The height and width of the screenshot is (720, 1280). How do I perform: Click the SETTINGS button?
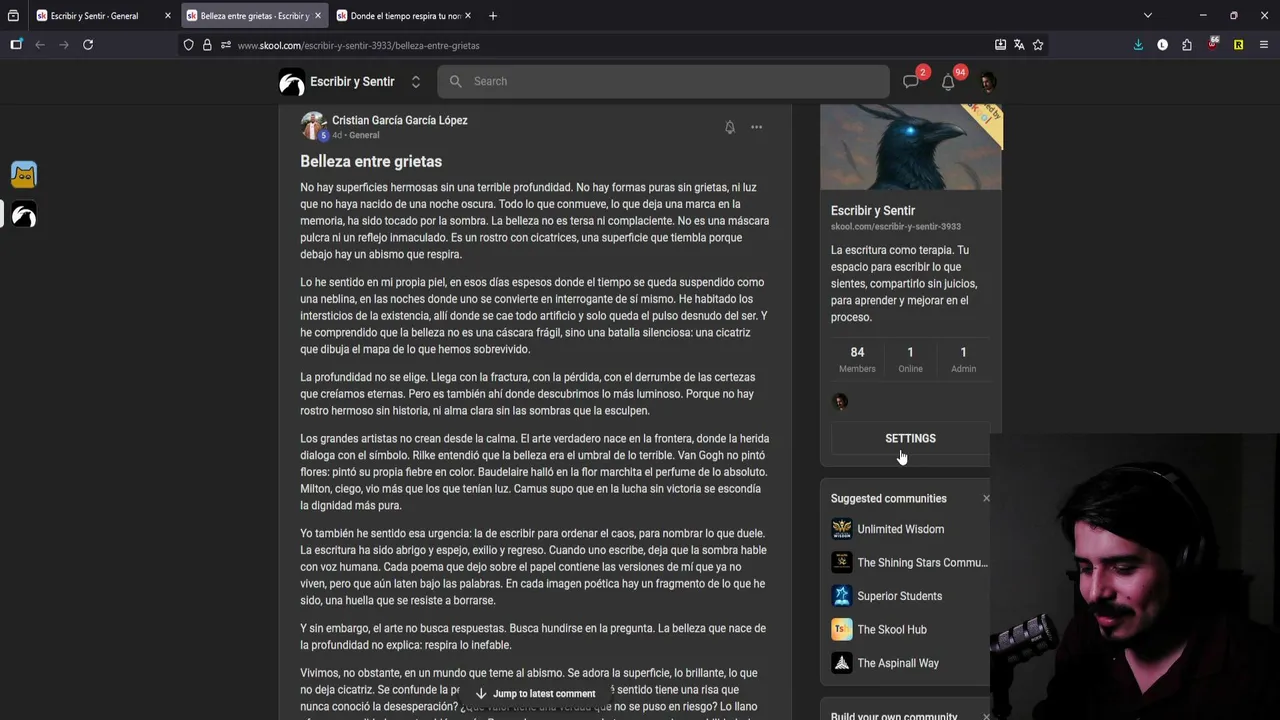pyautogui.click(x=910, y=438)
